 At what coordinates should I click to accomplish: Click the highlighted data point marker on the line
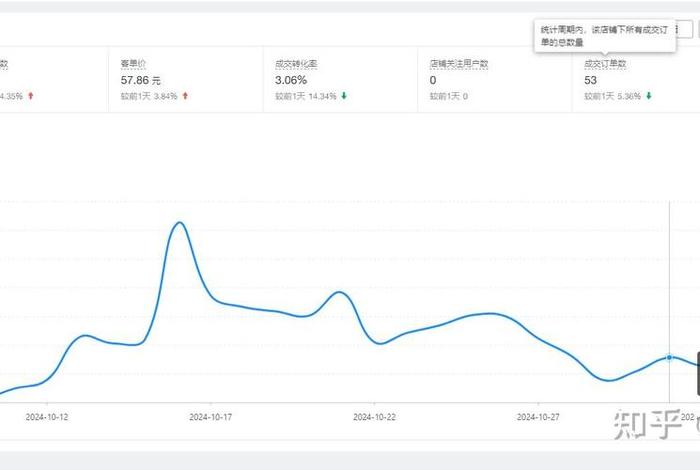tap(669, 356)
